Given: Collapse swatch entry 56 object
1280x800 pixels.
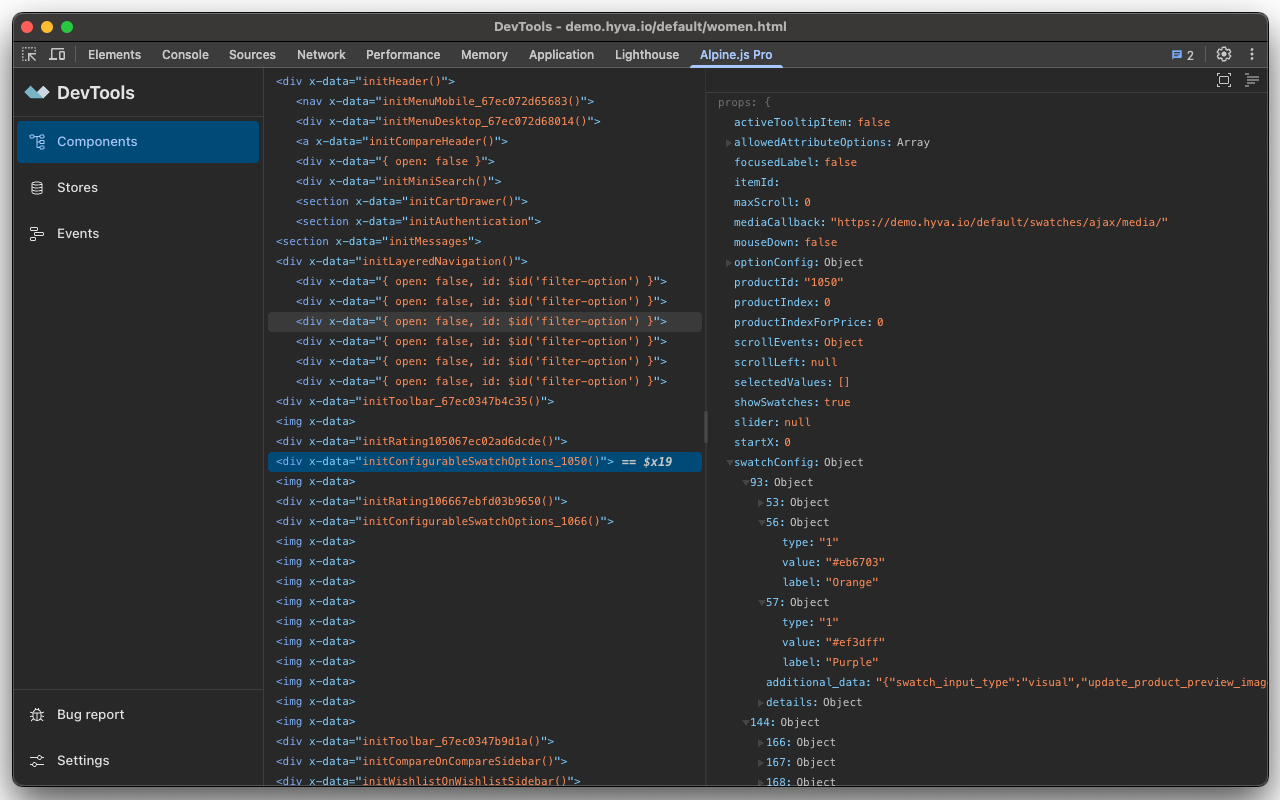Looking at the screenshot, I should click(x=761, y=523).
